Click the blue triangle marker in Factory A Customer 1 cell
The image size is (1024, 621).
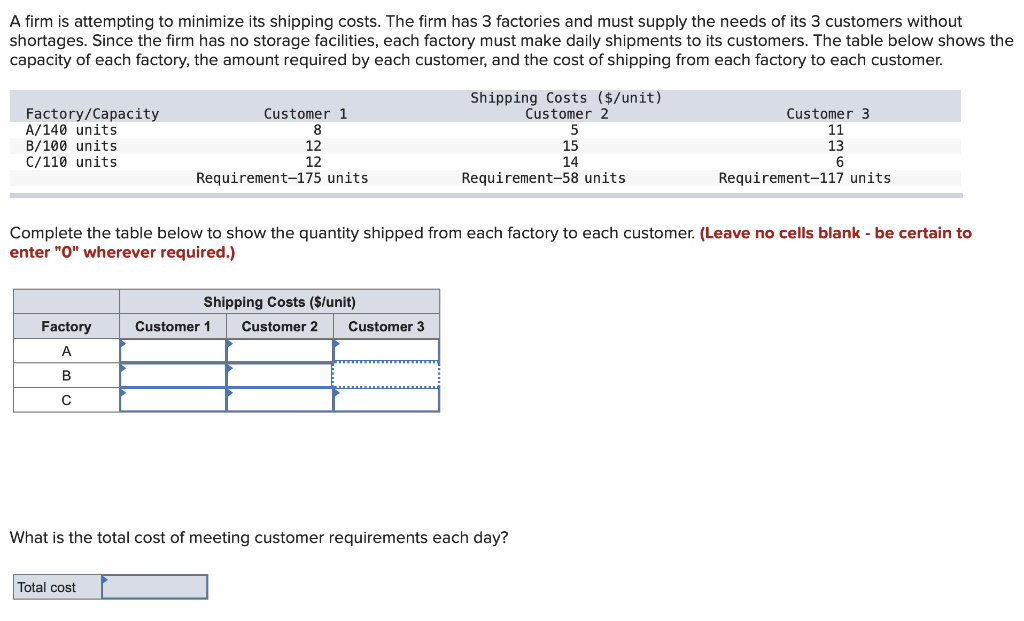click(125, 343)
